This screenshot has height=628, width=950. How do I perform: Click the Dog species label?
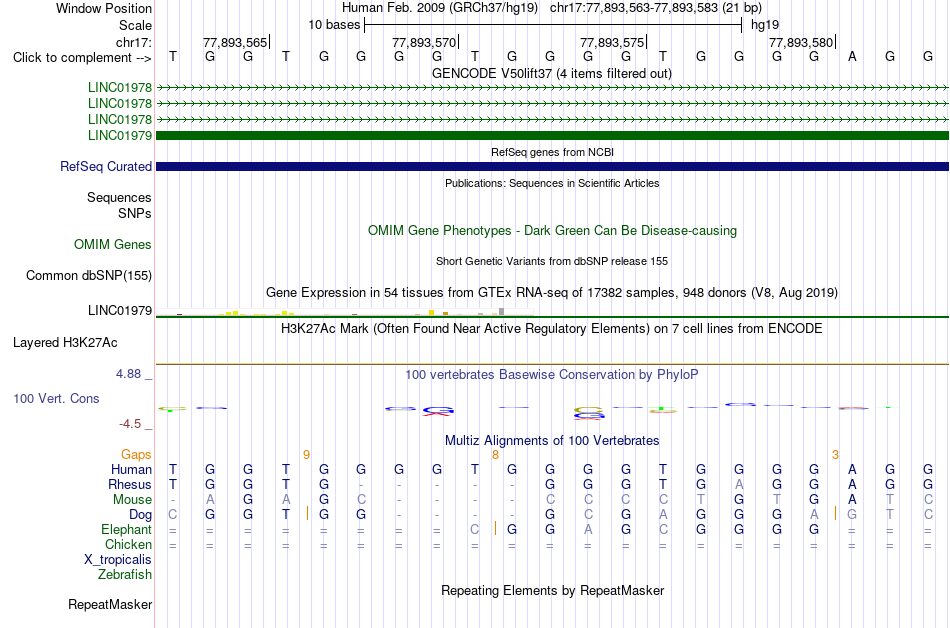coord(140,515)
